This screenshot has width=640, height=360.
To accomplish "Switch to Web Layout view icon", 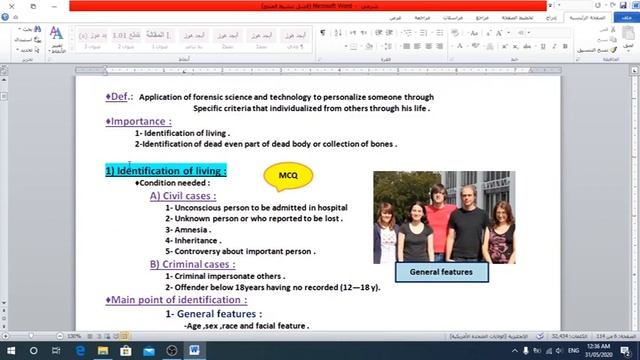I will [x=107, y=336].
